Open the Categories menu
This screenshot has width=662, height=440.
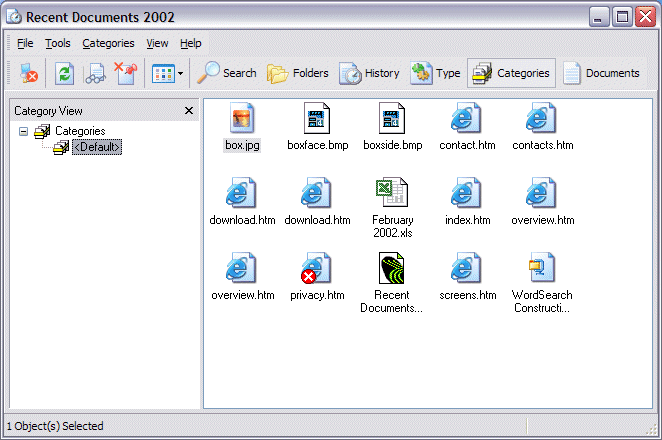point(108,43)
